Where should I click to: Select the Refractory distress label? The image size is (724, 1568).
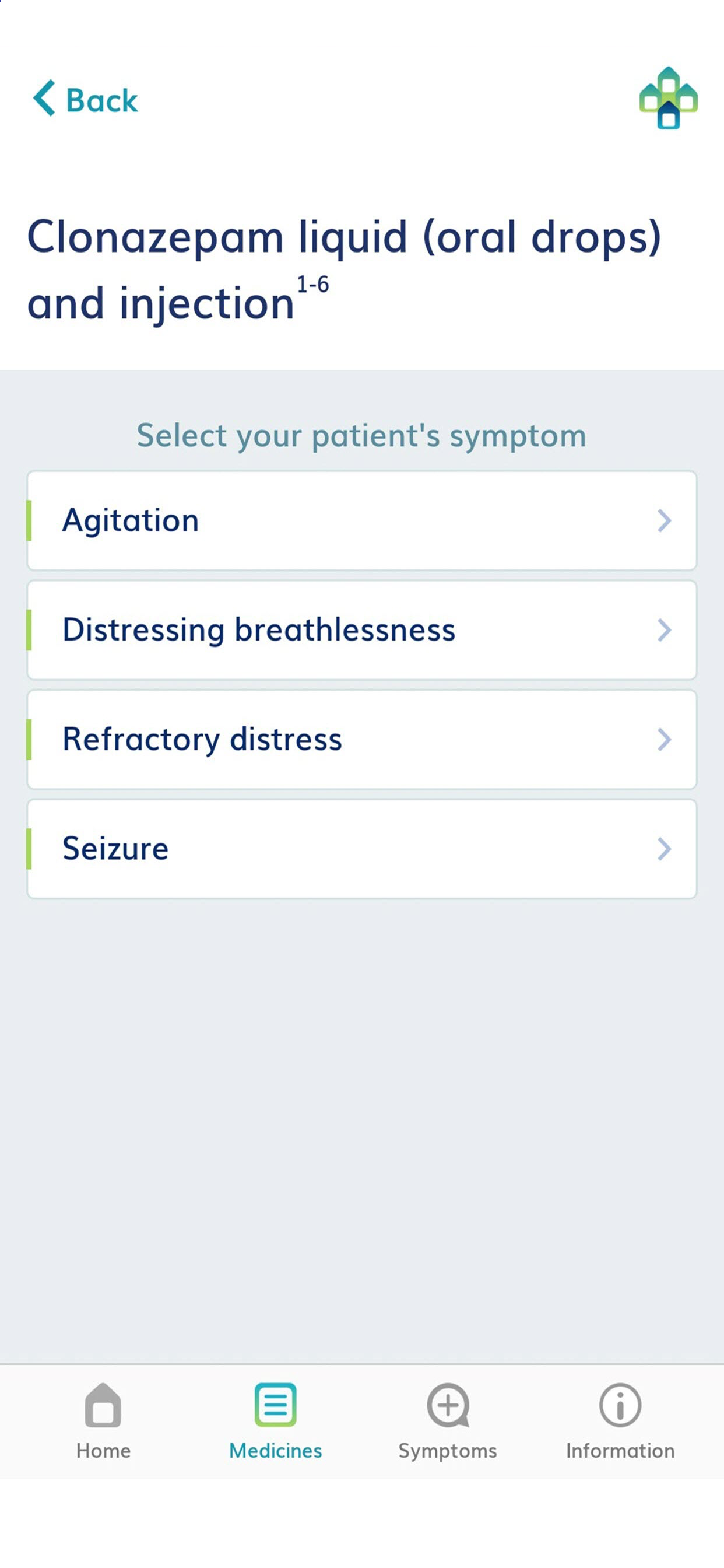203,740
